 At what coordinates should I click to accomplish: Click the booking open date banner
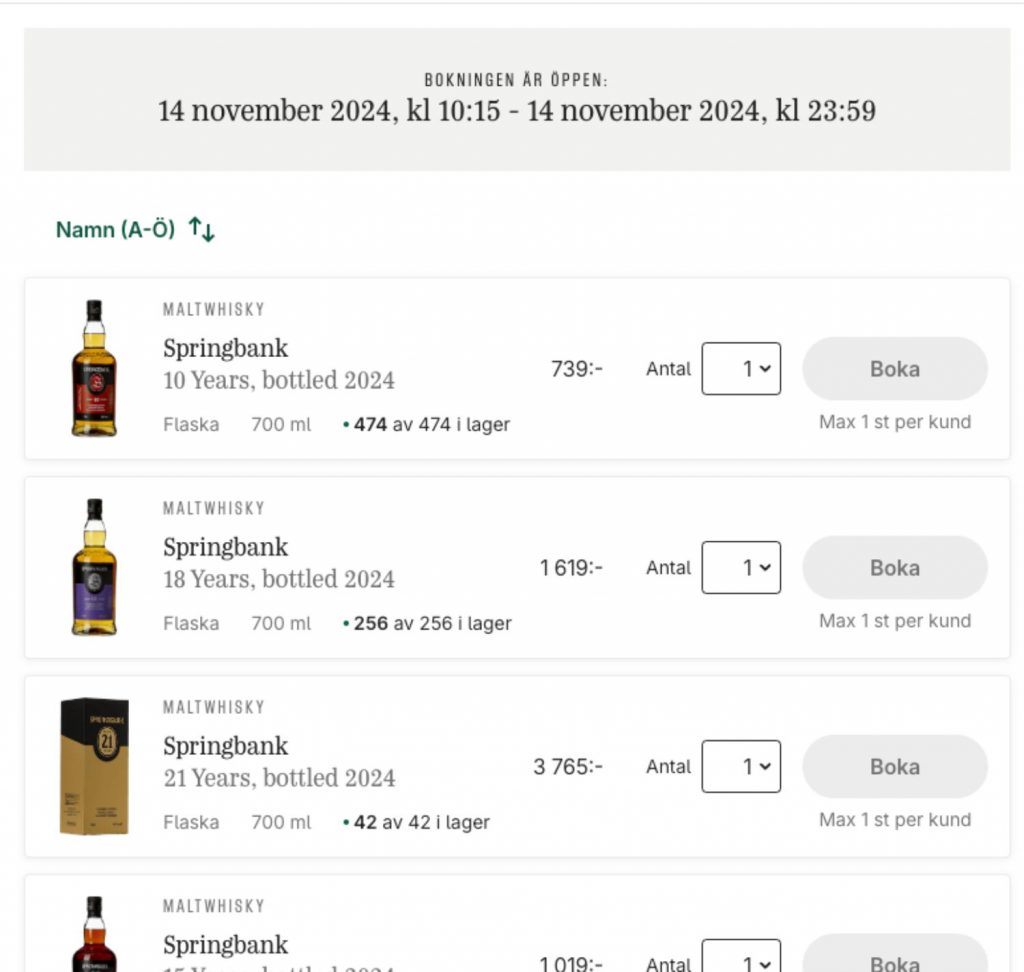[x=517, y=100]
